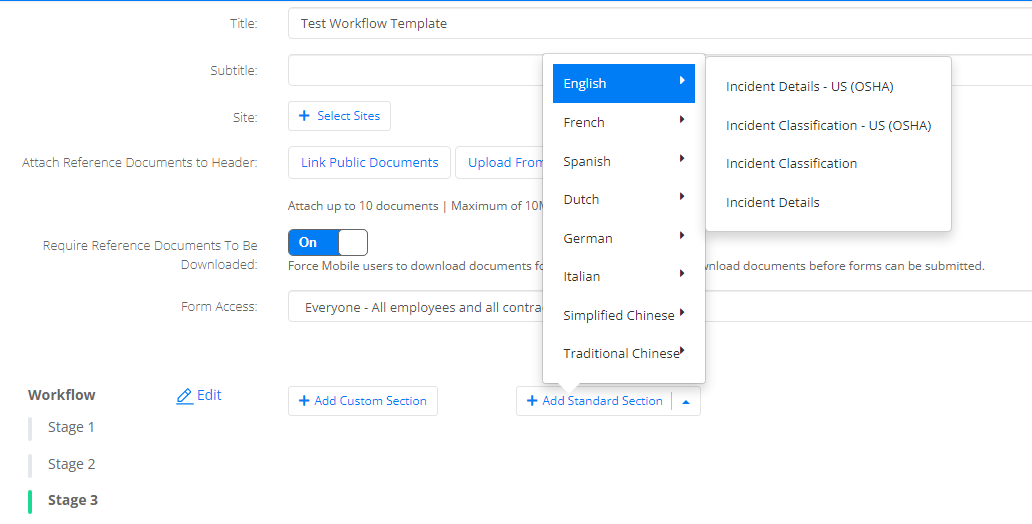Click the Title input field
The width and height of the screenshot is (1032, 524).
tap(659, 24)
